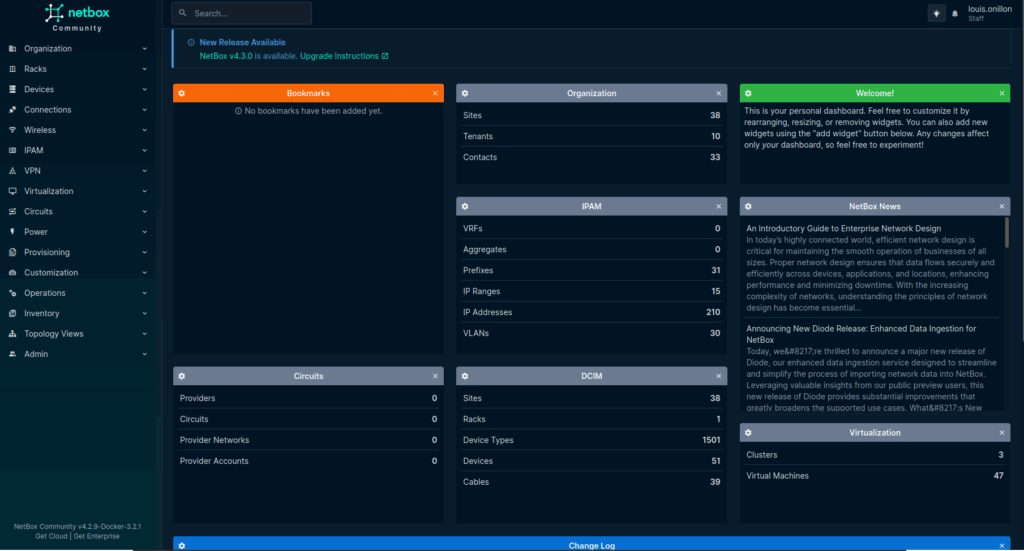Close the Virtualization widget
Viewport: 1024px width, 551px height.
(1002, 433)
